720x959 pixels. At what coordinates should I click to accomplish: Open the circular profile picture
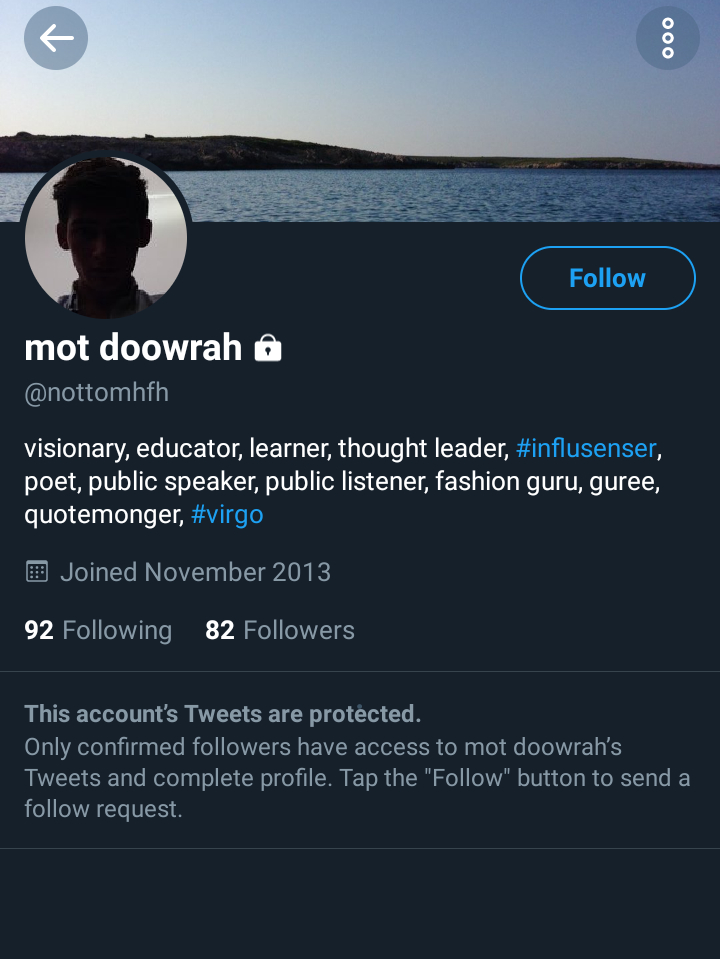tap(106, 236)
